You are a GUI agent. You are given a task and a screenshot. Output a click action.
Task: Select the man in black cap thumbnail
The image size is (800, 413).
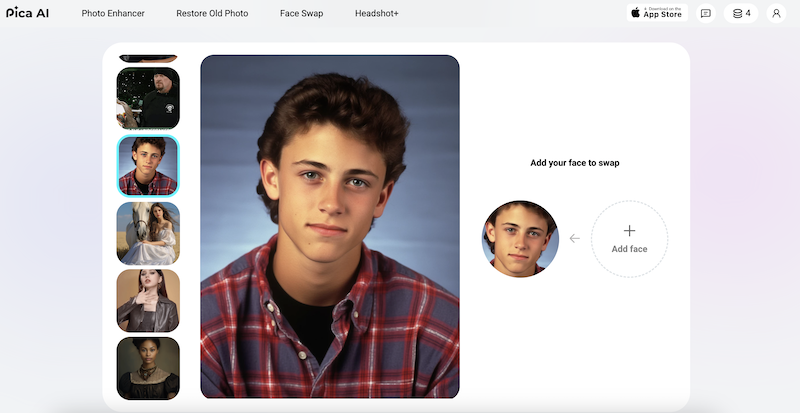pos(148,98)
